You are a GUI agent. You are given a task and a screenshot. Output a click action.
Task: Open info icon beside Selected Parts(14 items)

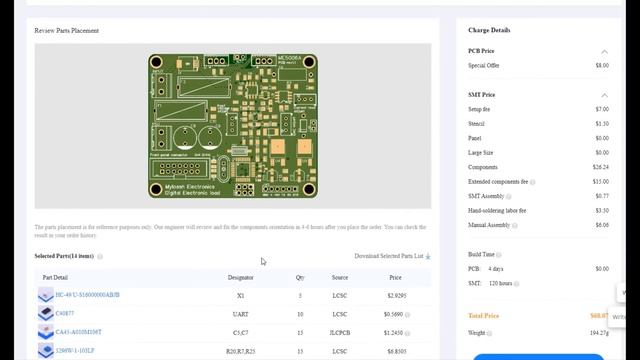(x=100, y=256)
